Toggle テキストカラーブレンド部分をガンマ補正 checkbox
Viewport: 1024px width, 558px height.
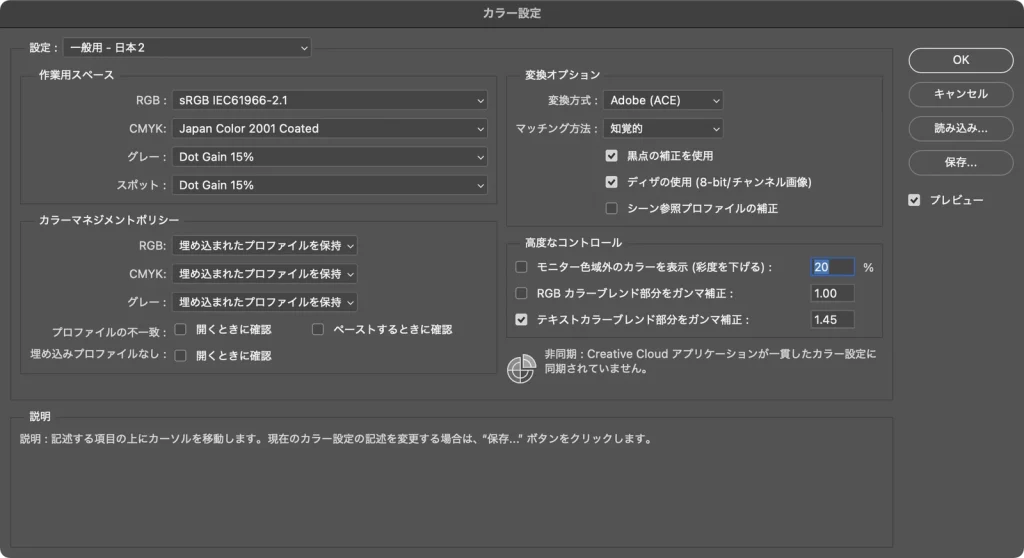pyautogui.click(x=521, y=320)
